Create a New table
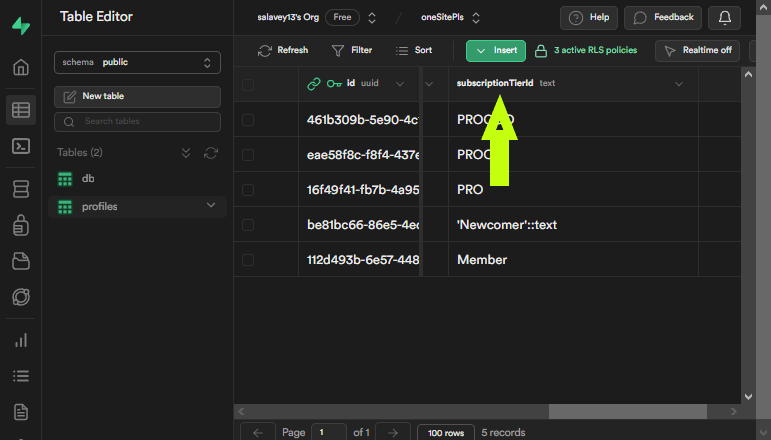This screenshot has height=440, width=771. coord(137,96)
